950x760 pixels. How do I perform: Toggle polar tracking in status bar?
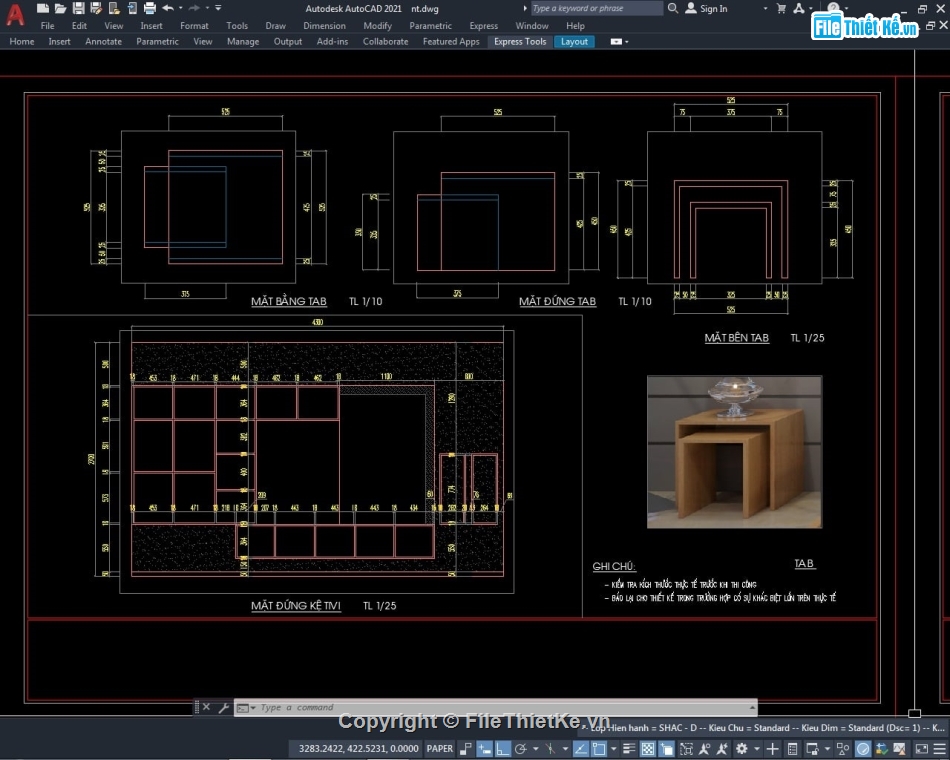(x=520, y=748)
